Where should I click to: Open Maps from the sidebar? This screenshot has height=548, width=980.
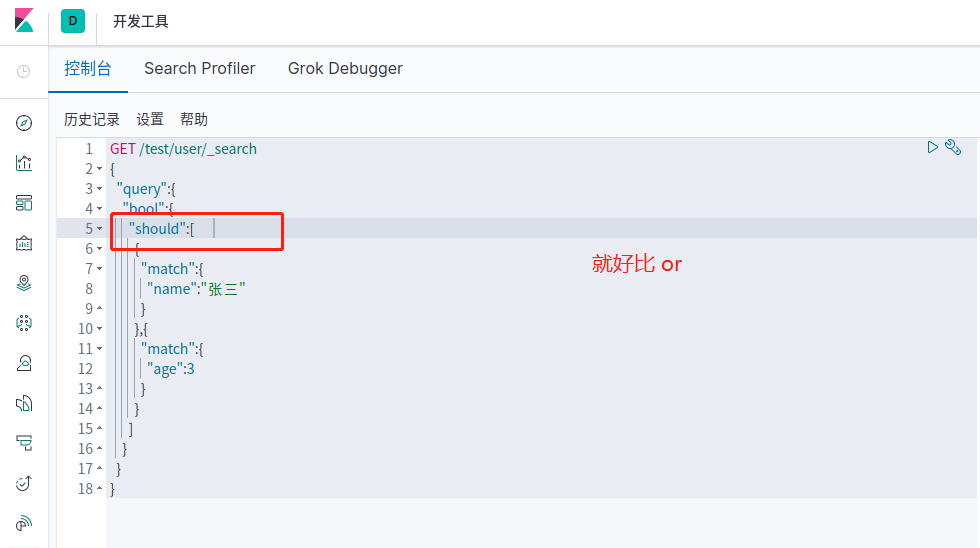[x=24, y=283]
